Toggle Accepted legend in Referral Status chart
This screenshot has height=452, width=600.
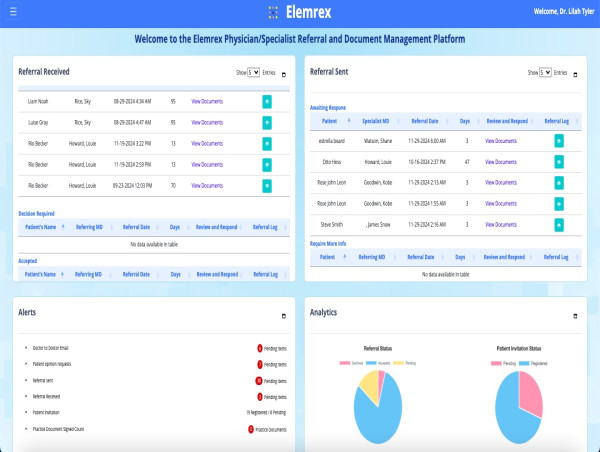(x=378, y=363)
